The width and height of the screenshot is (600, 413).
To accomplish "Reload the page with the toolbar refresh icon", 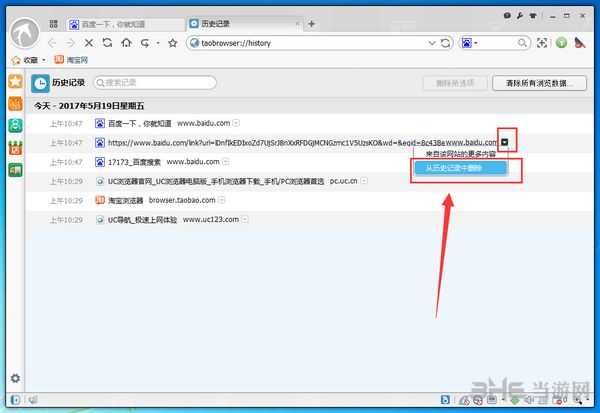I will pyautogui.click(x=108, y=43).
